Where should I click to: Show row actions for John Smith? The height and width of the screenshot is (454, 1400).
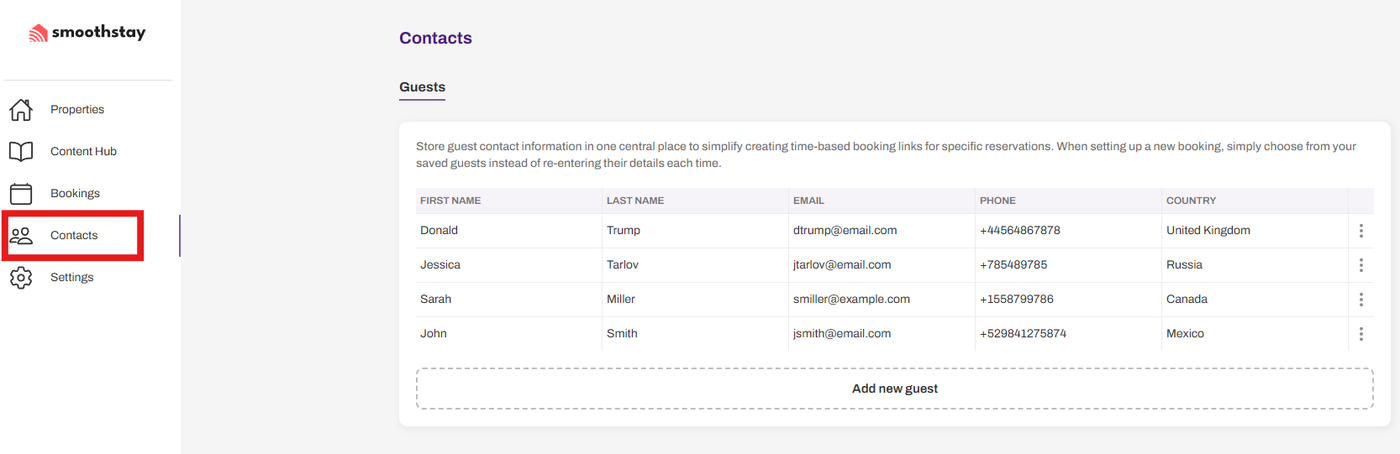pos(1361,334)
